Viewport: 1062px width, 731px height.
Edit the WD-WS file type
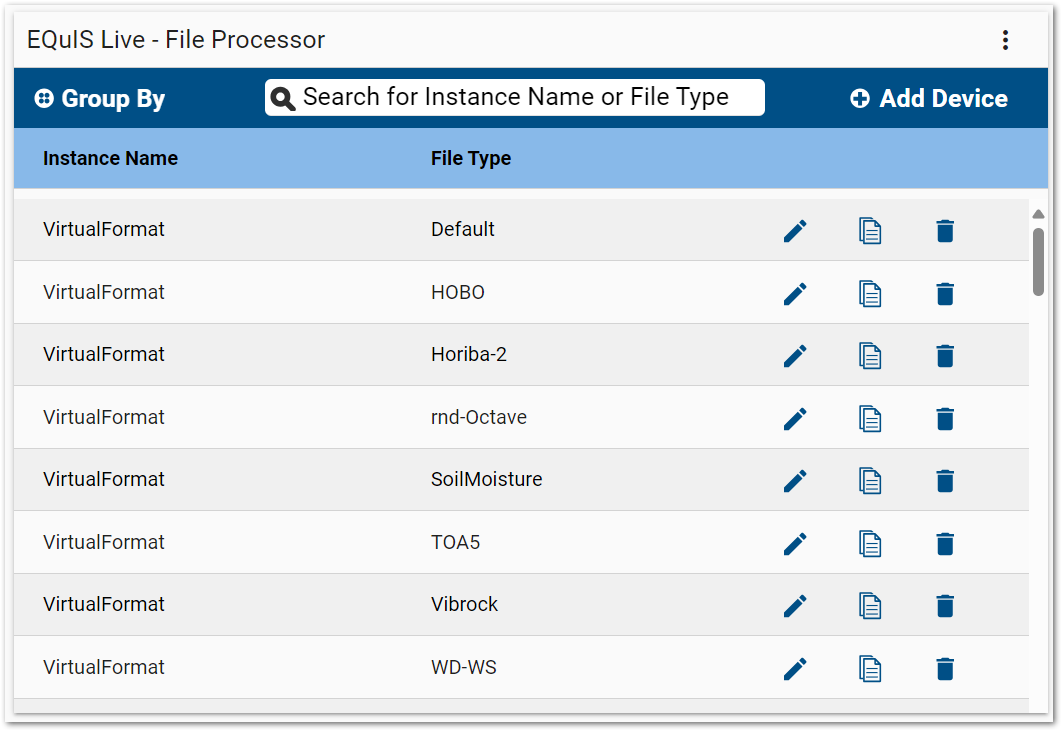coord(795,668)
